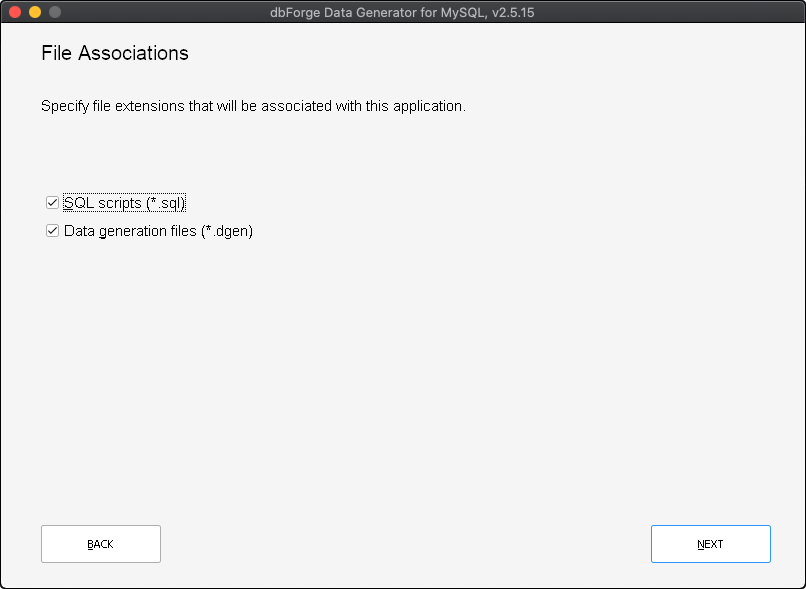This screenshot has width=806, height=589.
Task: Uncheck the SQL scripts (*.sql) checkbox
Action: click(51, 202)
